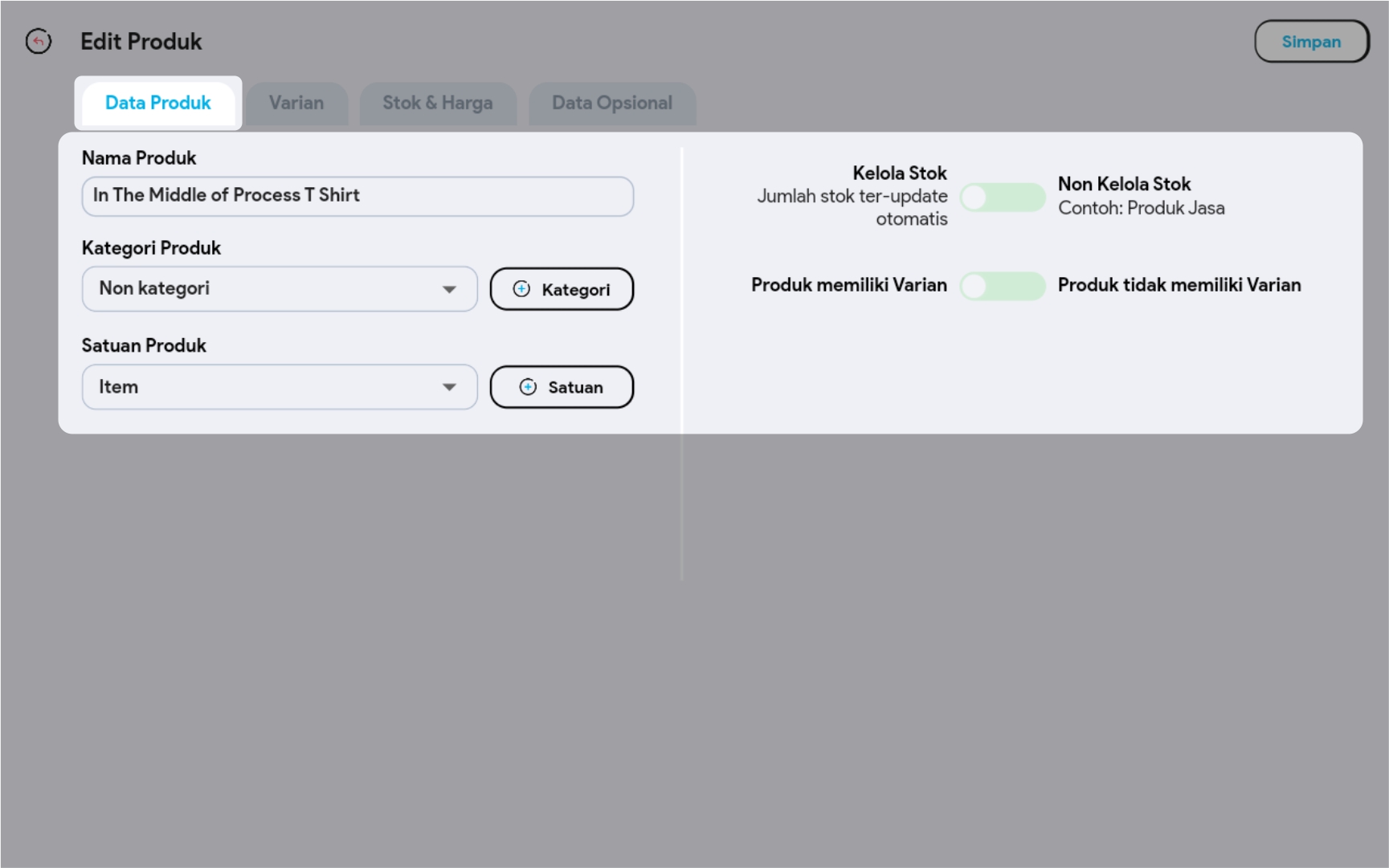
Task: Click the arrow on the Item combo box
Action: [449, 387]
